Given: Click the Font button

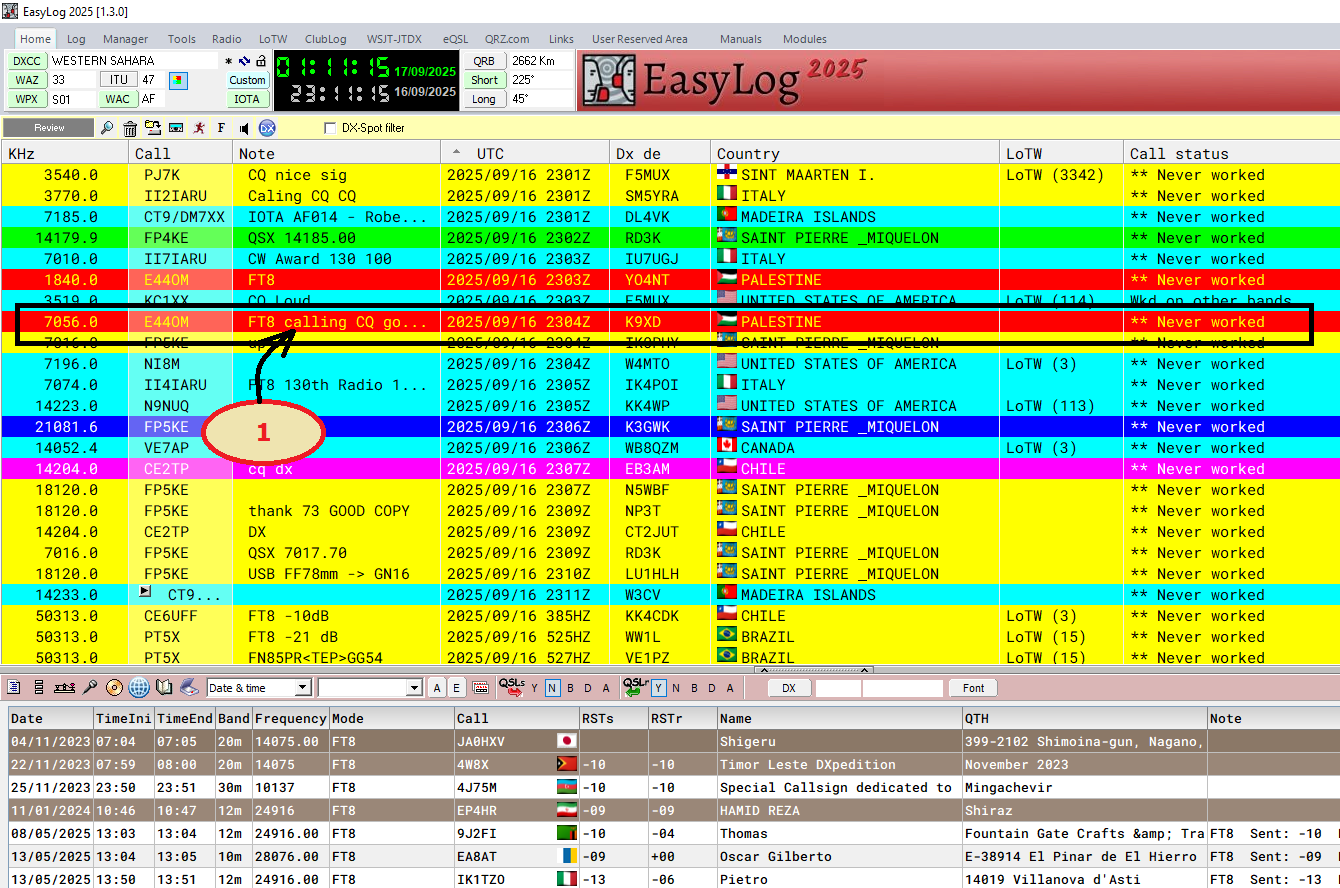Looking at the screenshot, I should 974,688.
